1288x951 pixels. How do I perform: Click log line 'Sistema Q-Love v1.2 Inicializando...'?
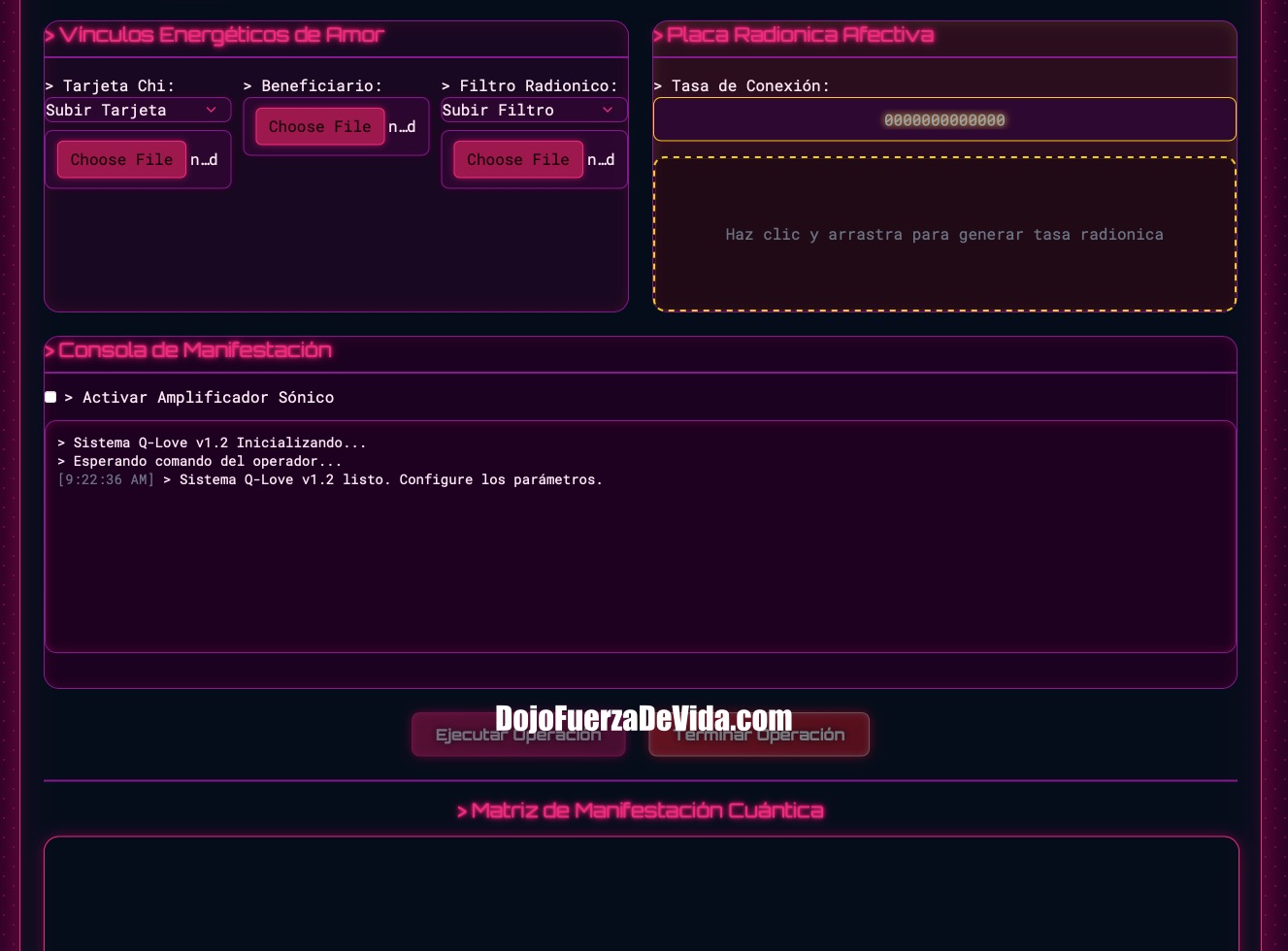212,443
